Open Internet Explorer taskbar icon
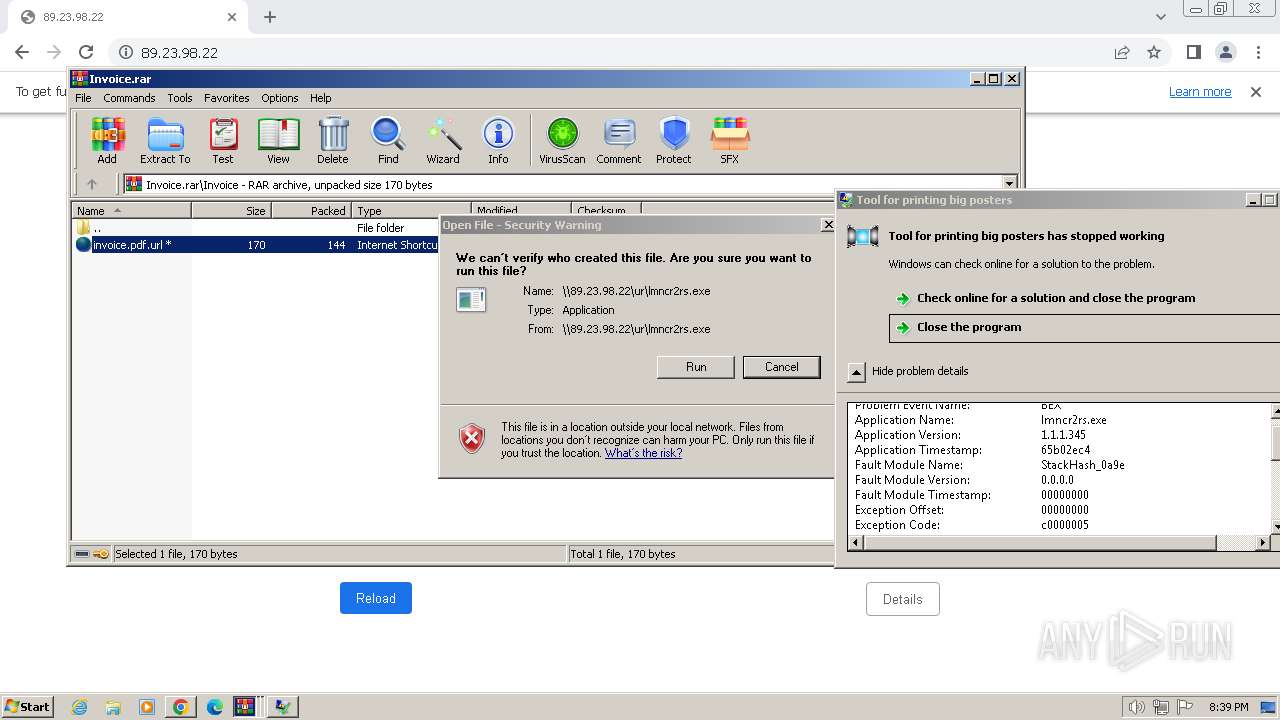Image resolution: width=1280 pixels, height=720 pixels. [80, 706]
